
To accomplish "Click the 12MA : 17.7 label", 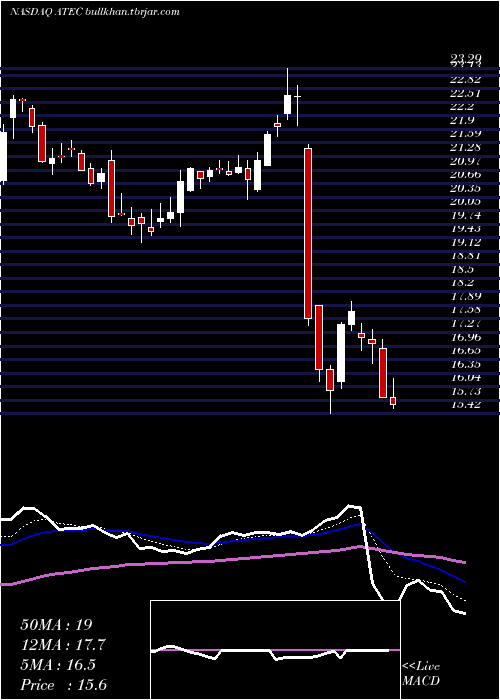I will [64, 645].
